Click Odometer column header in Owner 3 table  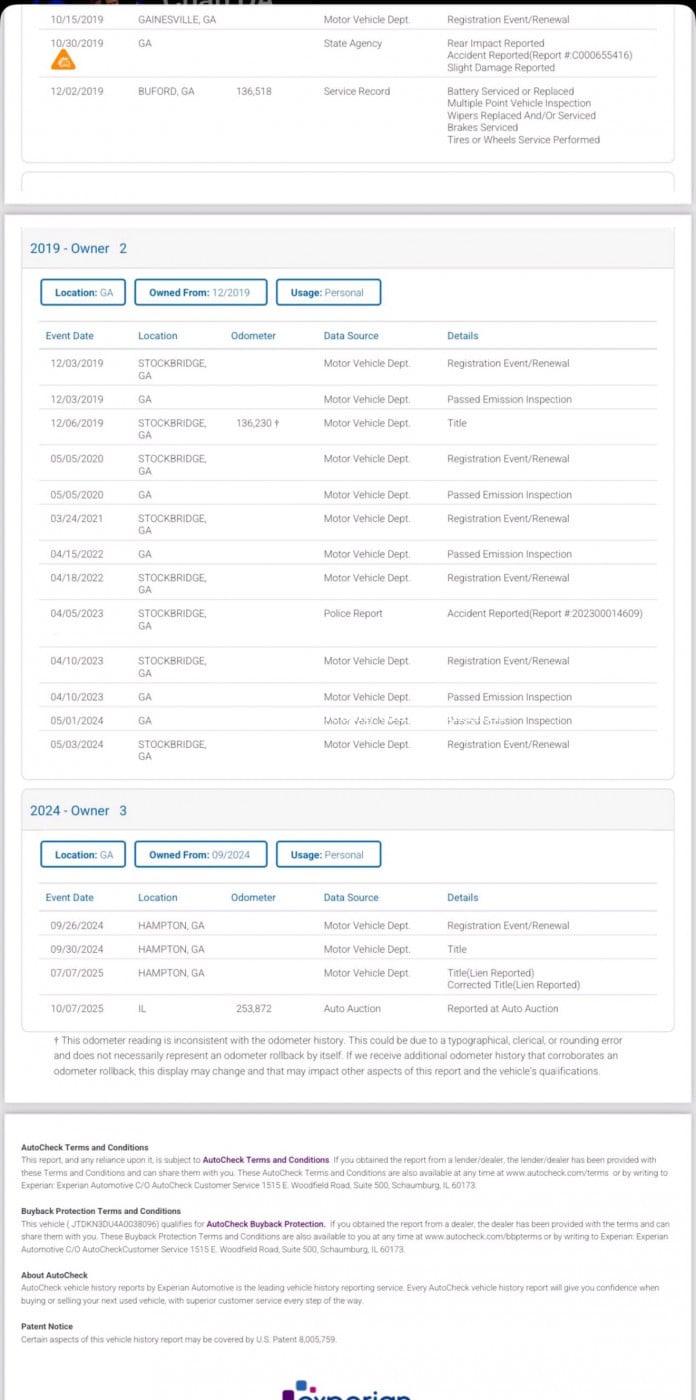click(x=253, y=898)
